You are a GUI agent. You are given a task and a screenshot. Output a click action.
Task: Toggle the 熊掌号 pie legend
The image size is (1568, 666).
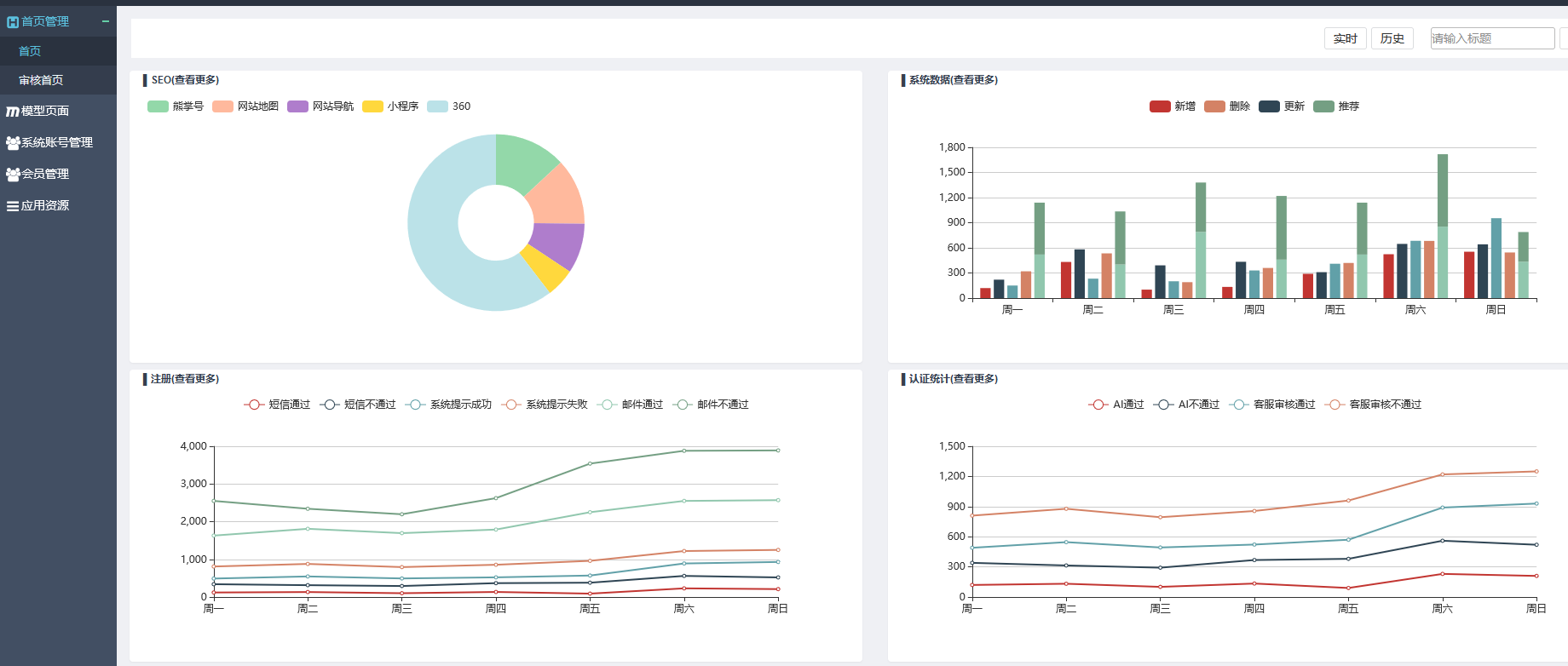[176, 106]
